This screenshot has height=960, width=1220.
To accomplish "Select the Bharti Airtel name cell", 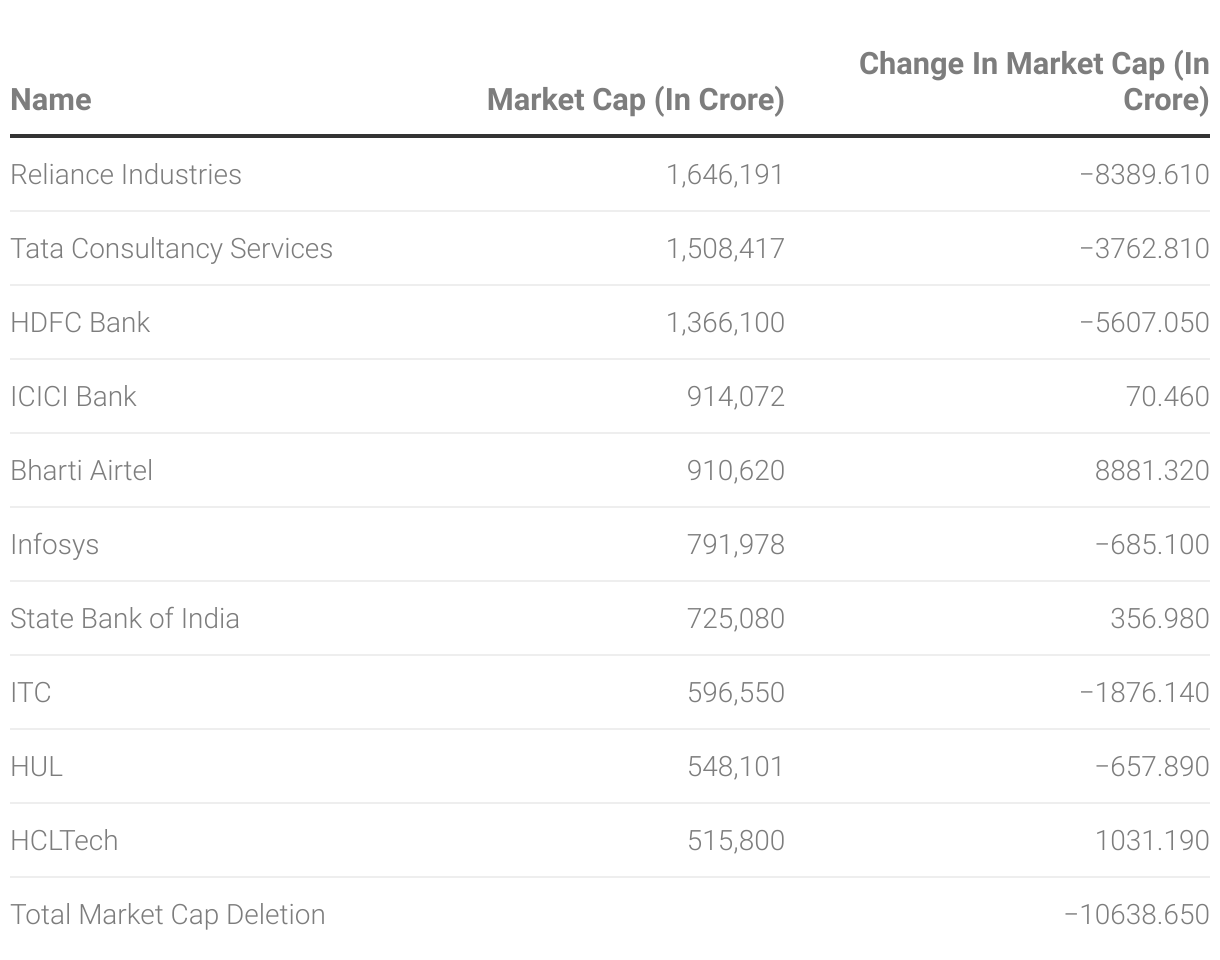I will tap(81, 470).
